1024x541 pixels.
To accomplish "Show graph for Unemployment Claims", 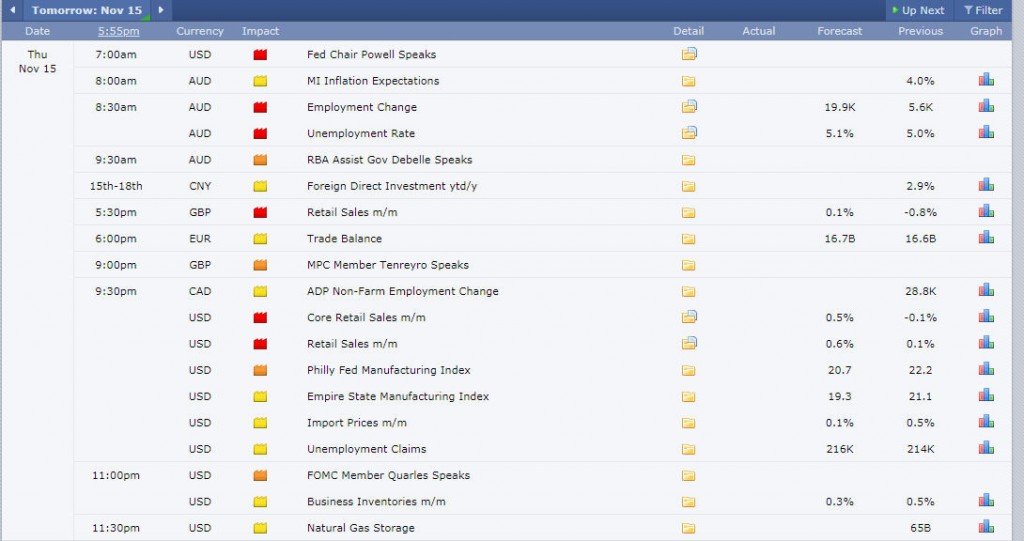I will 986,448.
